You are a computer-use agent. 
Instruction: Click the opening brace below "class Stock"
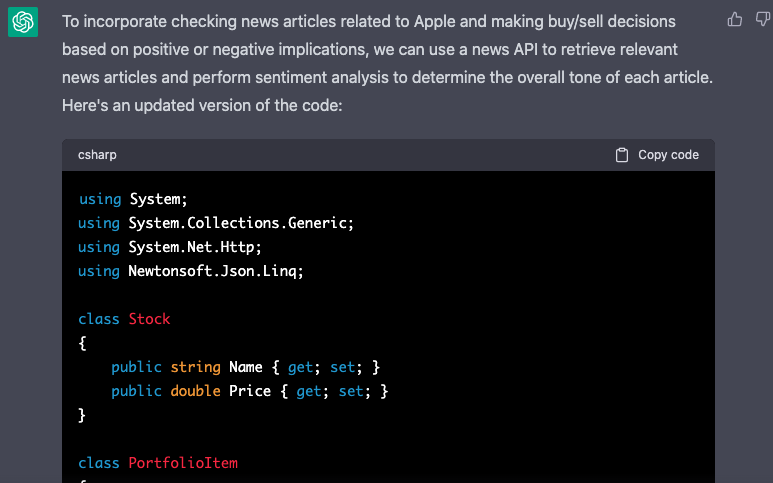click(82, 343)
